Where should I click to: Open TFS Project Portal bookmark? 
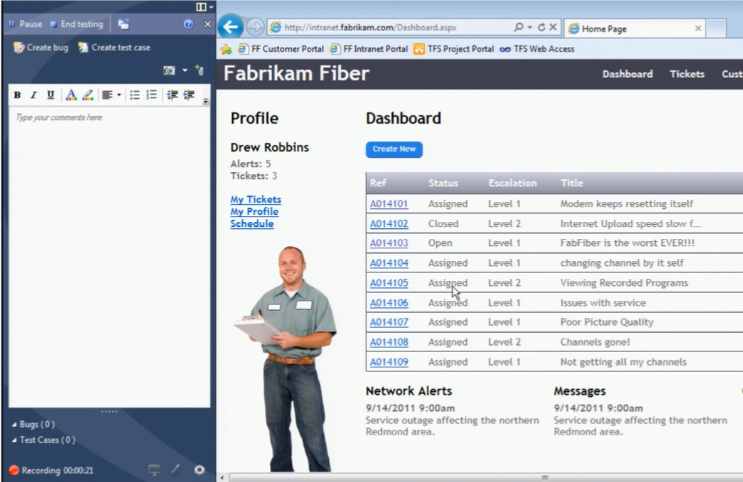click(453, 49)
